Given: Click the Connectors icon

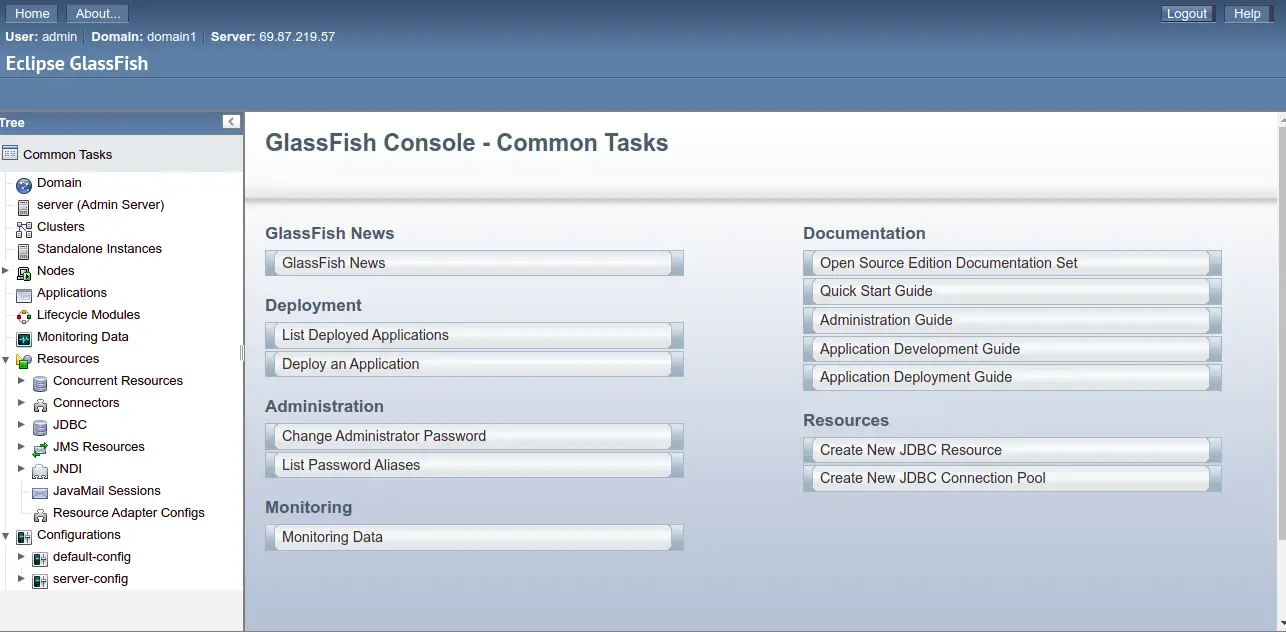Looking at the screenshot, I should tap(40, 404).
